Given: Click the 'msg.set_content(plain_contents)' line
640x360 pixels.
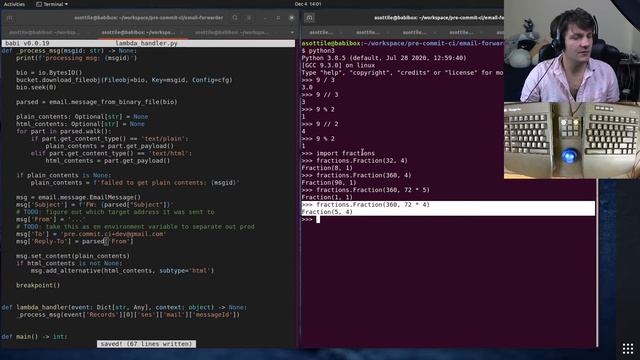Looking at the screenshot, I should pos(73,256).
